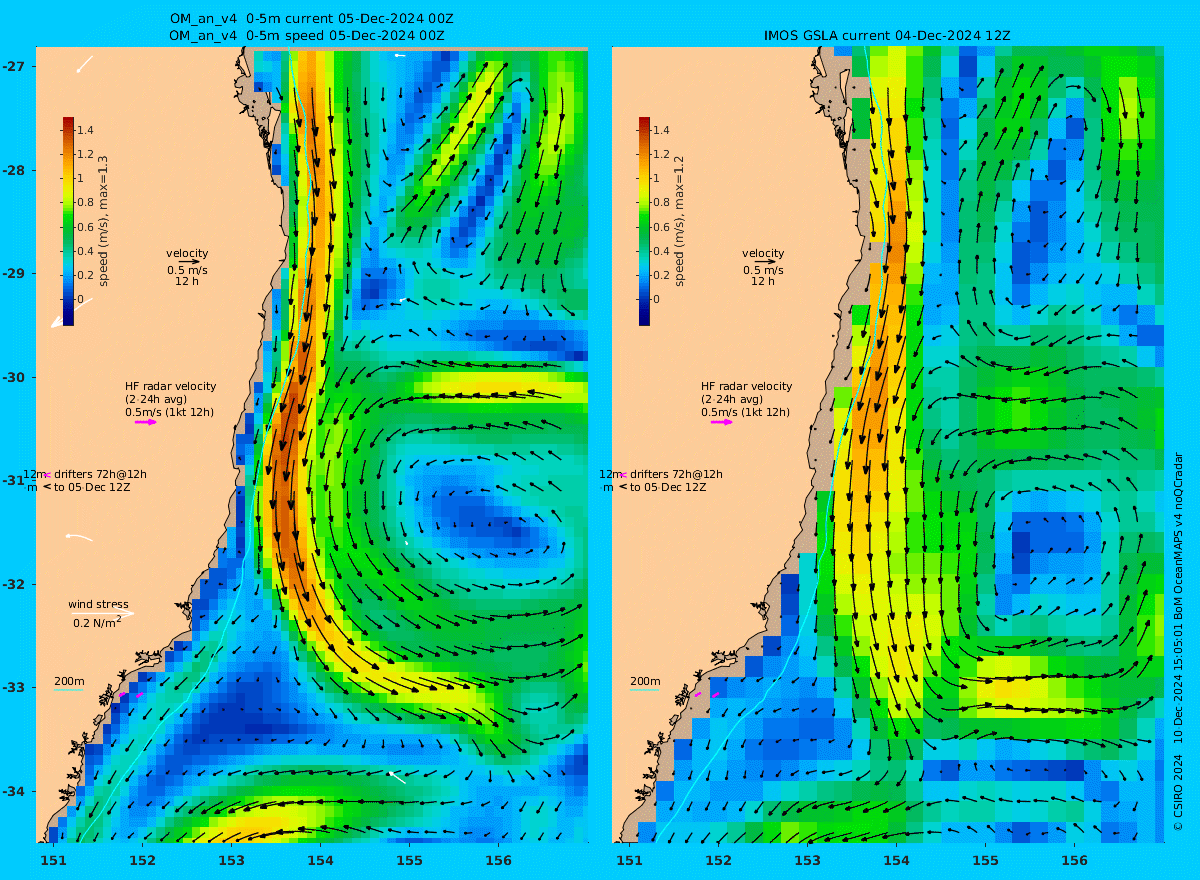Click longitude label '151' under right map

point(629,860)
